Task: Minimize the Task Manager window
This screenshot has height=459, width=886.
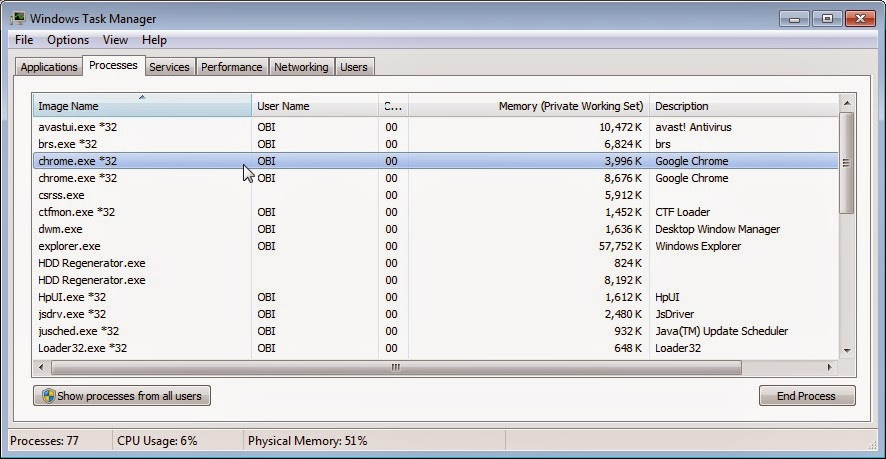Action: coord(795,19)
